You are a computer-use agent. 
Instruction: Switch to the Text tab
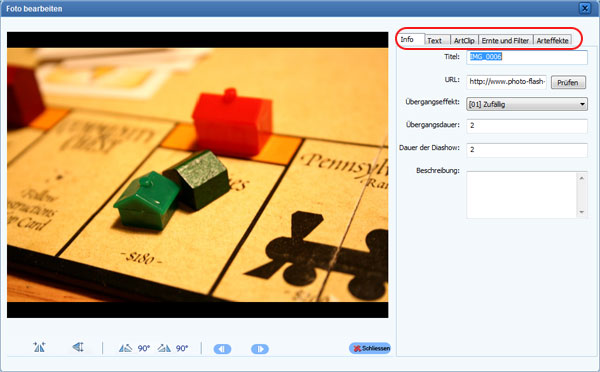[x=437, y=40]
